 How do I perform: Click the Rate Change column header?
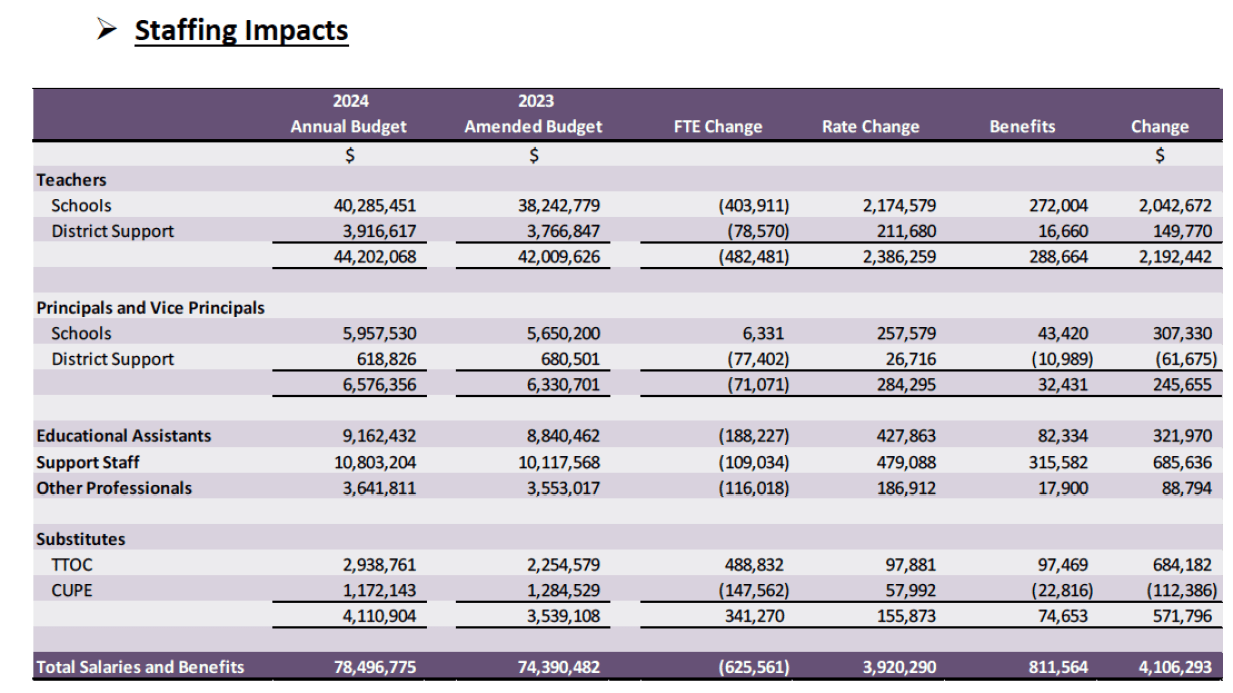(870, 127)
